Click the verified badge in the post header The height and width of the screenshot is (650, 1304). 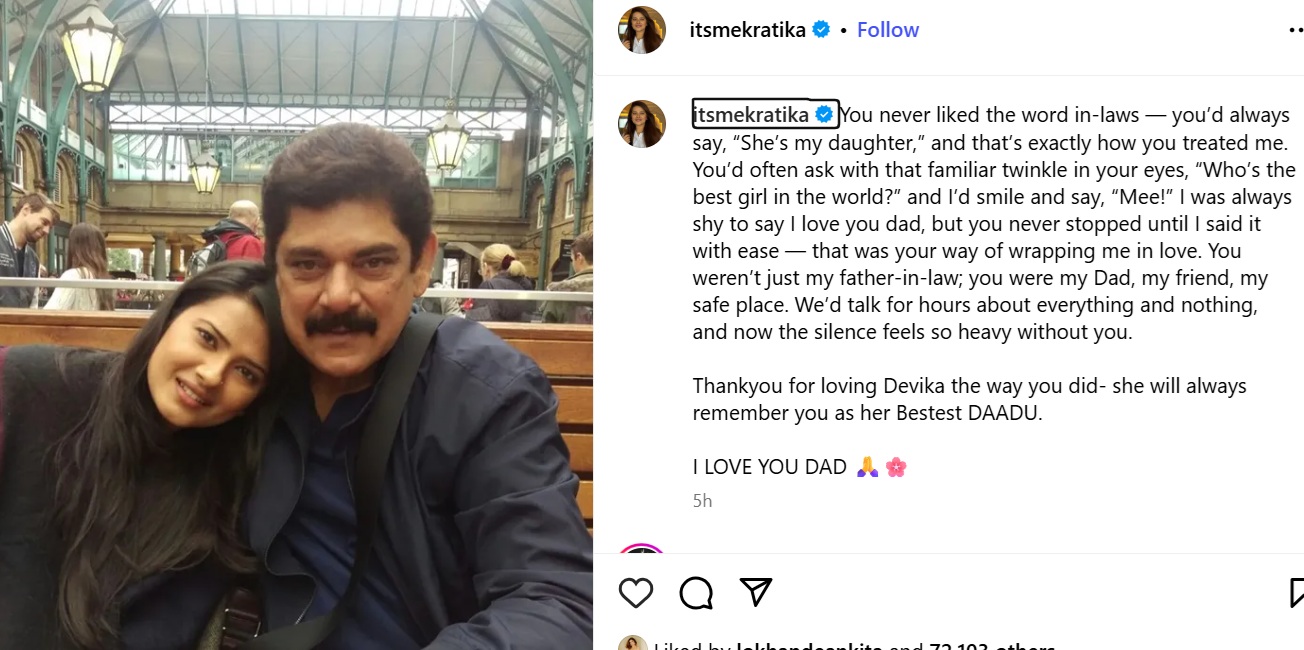821,30
